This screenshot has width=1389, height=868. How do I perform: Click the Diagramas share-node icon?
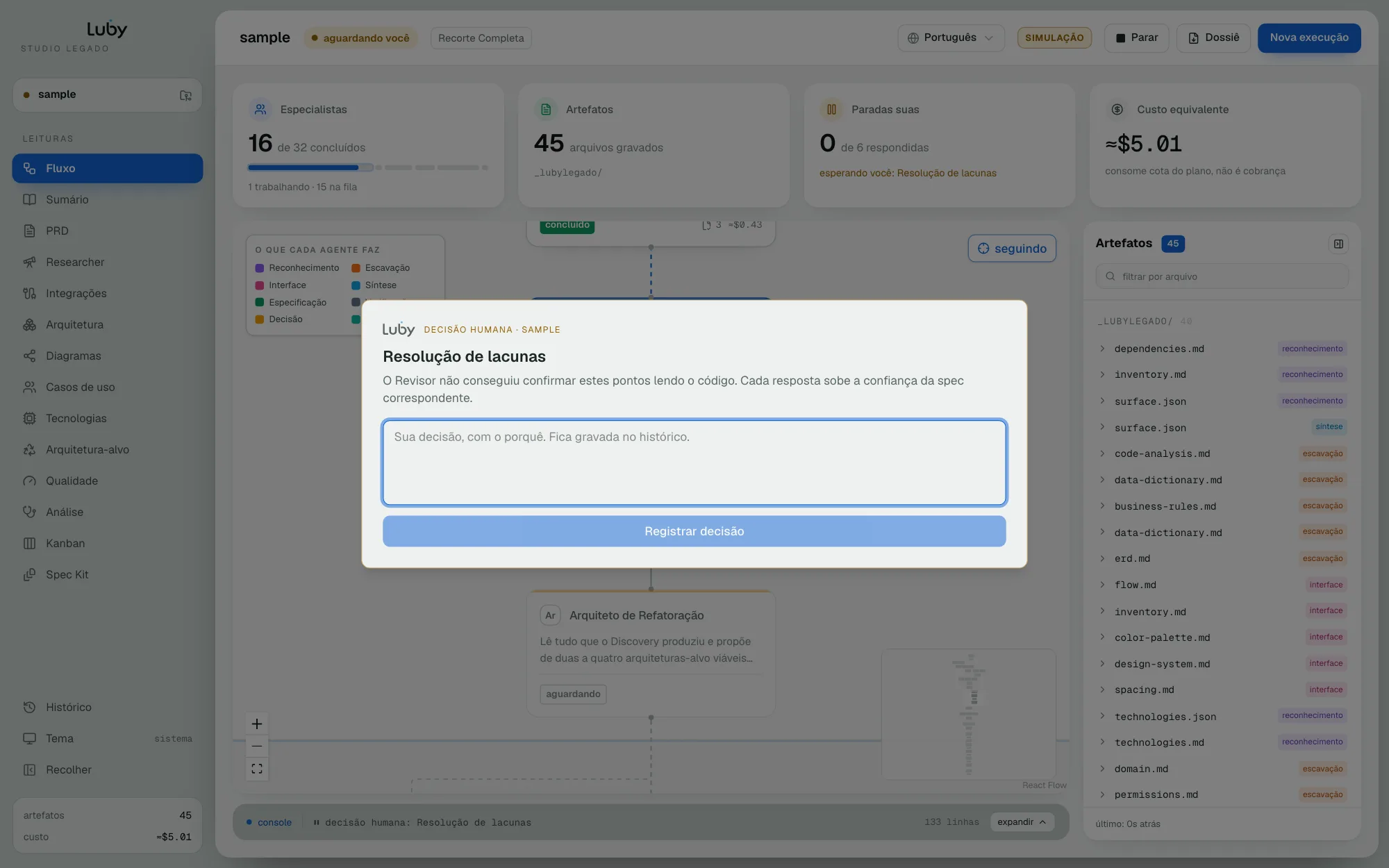pyautogui.click(x=29, y=356)
